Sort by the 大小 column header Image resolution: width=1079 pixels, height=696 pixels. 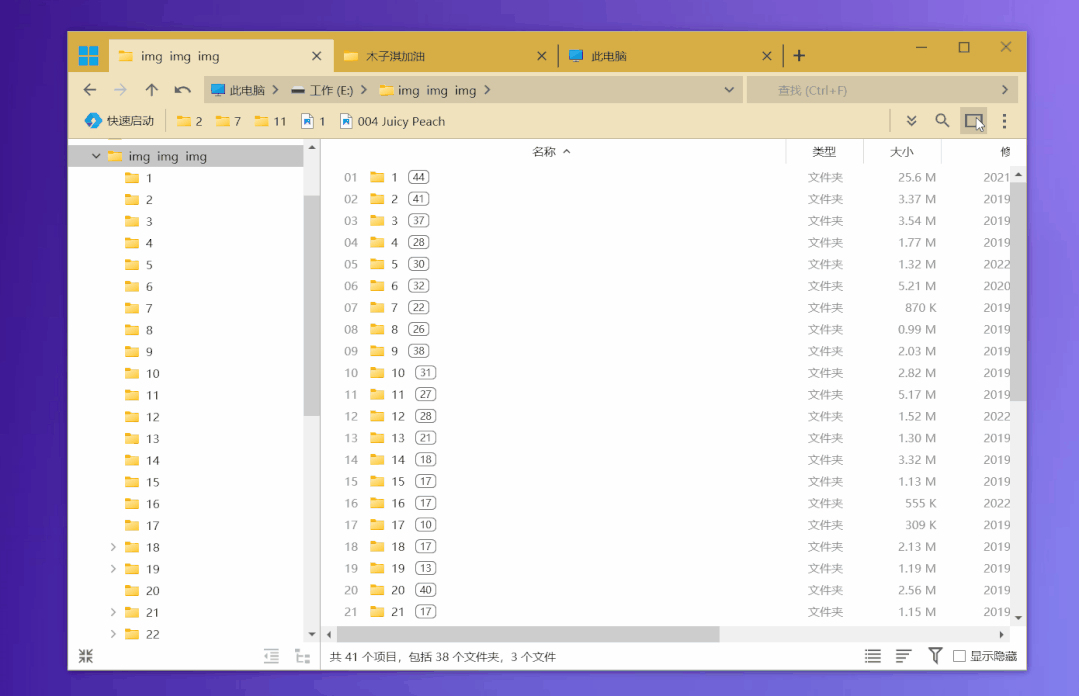pyautogui.click(x=901, y=151)
